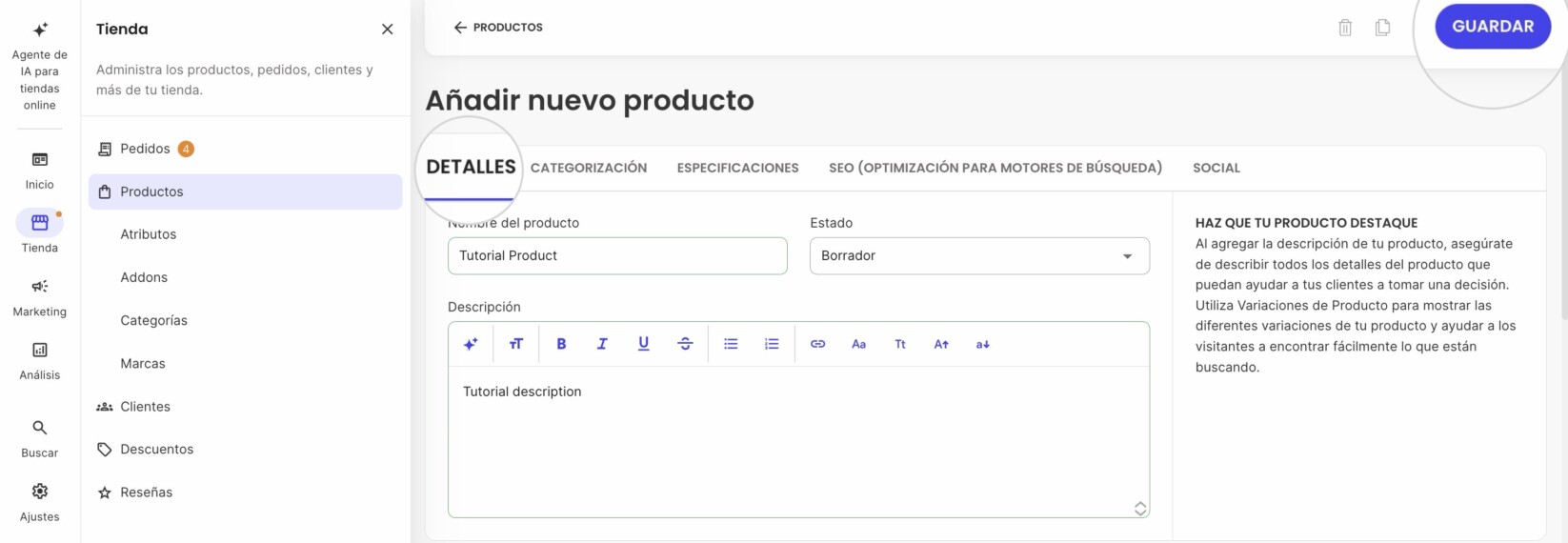Toggle italic formatting
The width and height of the screenshot is (1568, 543).
(602, 344)
